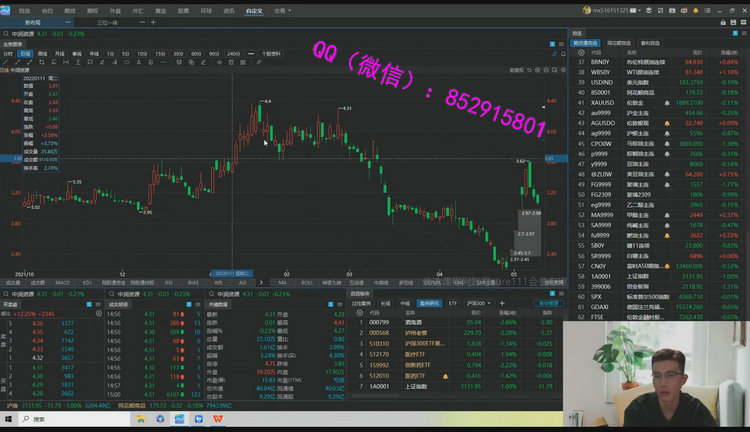Add a new layout tab with plus icon
Viewport: 750px width, 432px height.
coord(155,21)
